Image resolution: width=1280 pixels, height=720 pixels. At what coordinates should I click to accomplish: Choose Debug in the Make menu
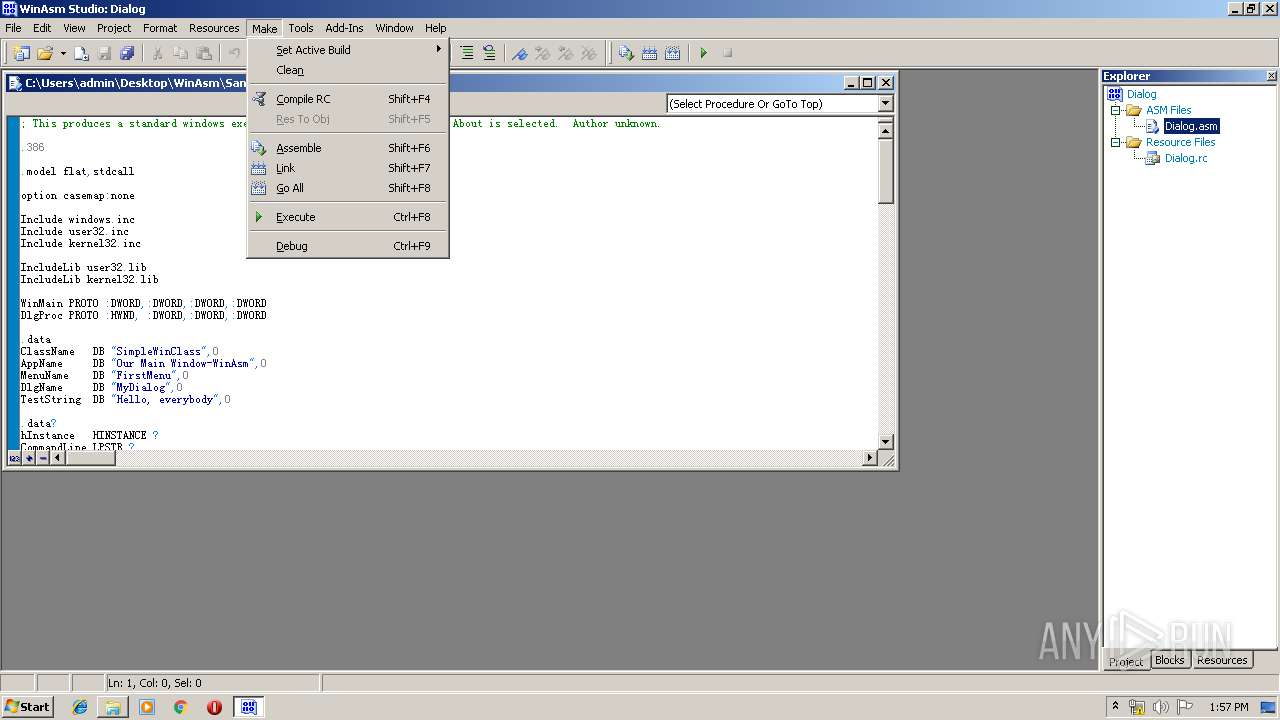pyautogui.click(x=347, y=246)
